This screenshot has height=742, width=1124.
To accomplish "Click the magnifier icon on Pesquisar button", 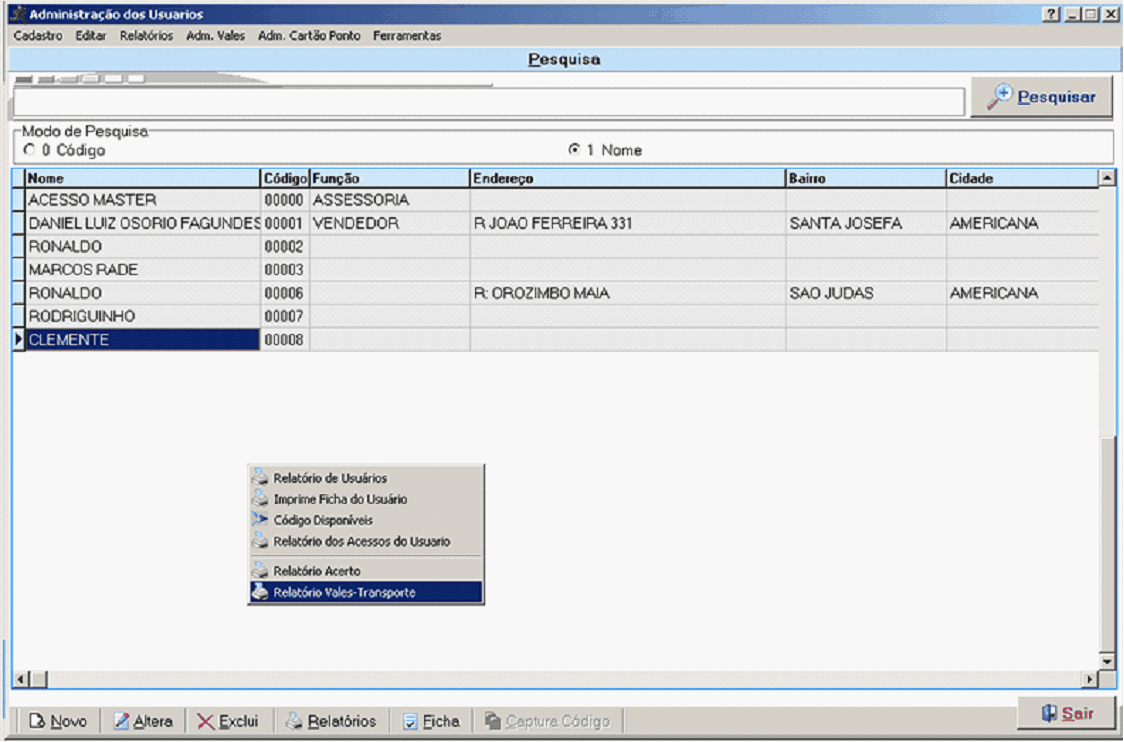I will click(999, 97).
